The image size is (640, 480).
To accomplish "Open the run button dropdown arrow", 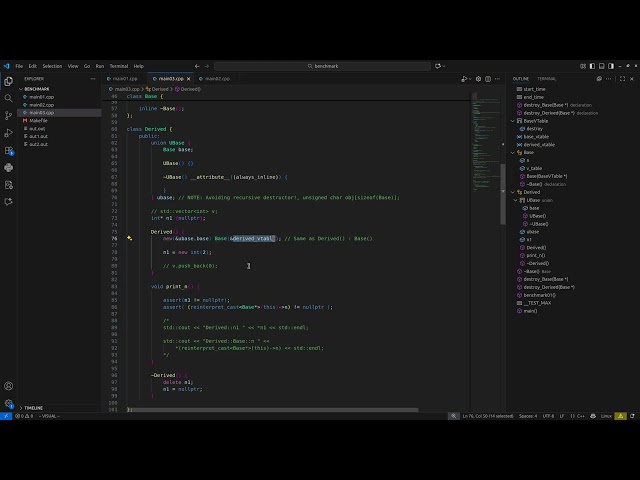I will 470,79.
